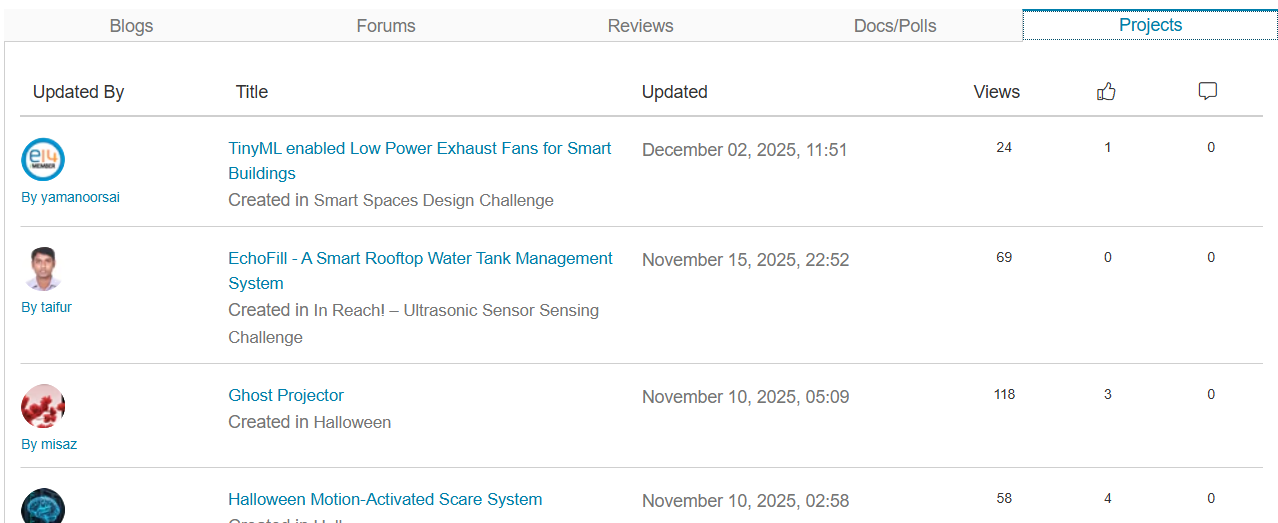This screenshot has width=1278, height=523.
Task: Open the Halloween group under Ghost Projector
Action: pyautogui.click(x=352, y=423)
